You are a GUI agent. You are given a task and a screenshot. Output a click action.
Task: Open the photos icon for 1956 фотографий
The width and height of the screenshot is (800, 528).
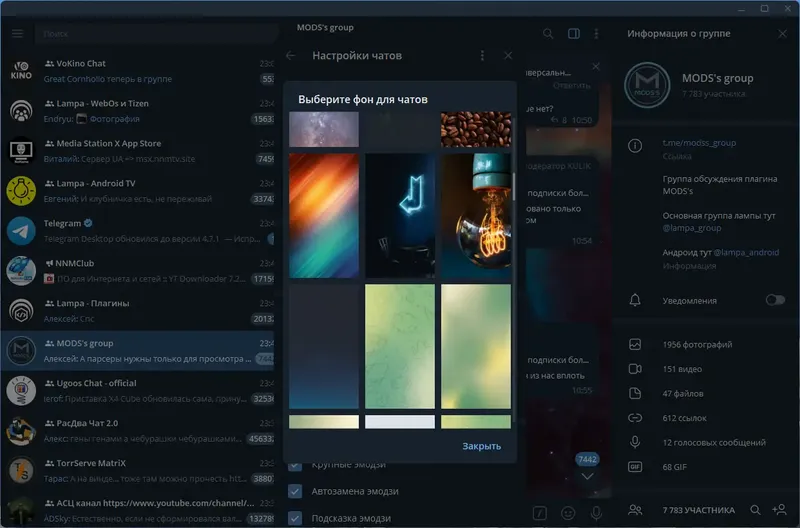pyautogui.click(x=635, y=344)
